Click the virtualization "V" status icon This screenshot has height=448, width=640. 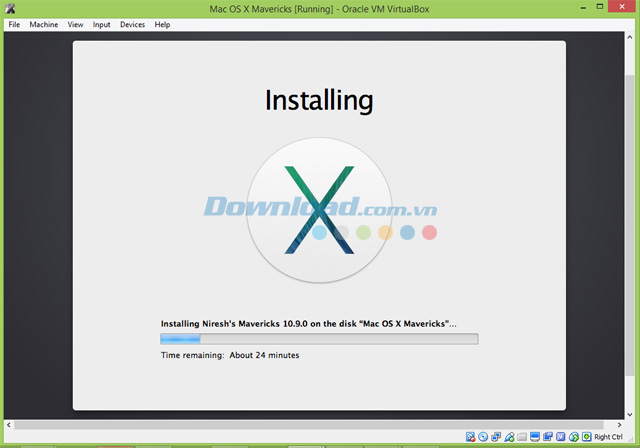pos(561,437)
